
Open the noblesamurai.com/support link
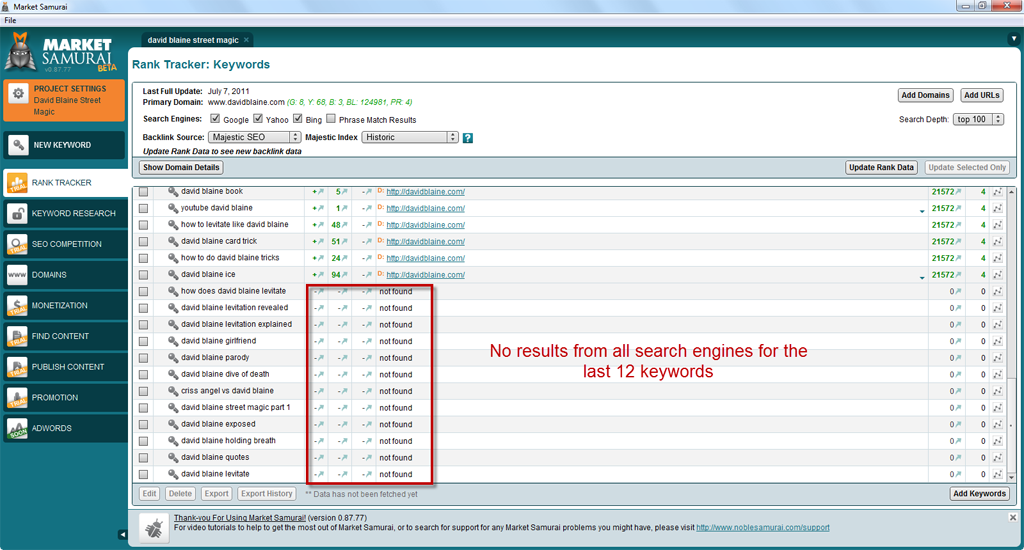pyautogui.click(x=763, y=528)
